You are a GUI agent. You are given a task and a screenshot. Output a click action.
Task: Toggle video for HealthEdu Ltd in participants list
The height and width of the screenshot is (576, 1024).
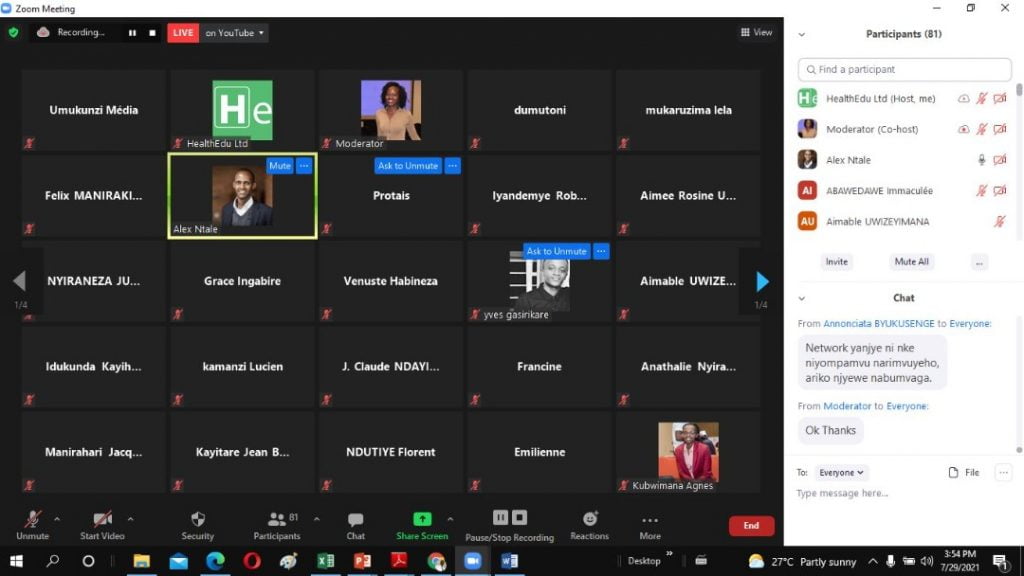click(x=1000, y=99)
